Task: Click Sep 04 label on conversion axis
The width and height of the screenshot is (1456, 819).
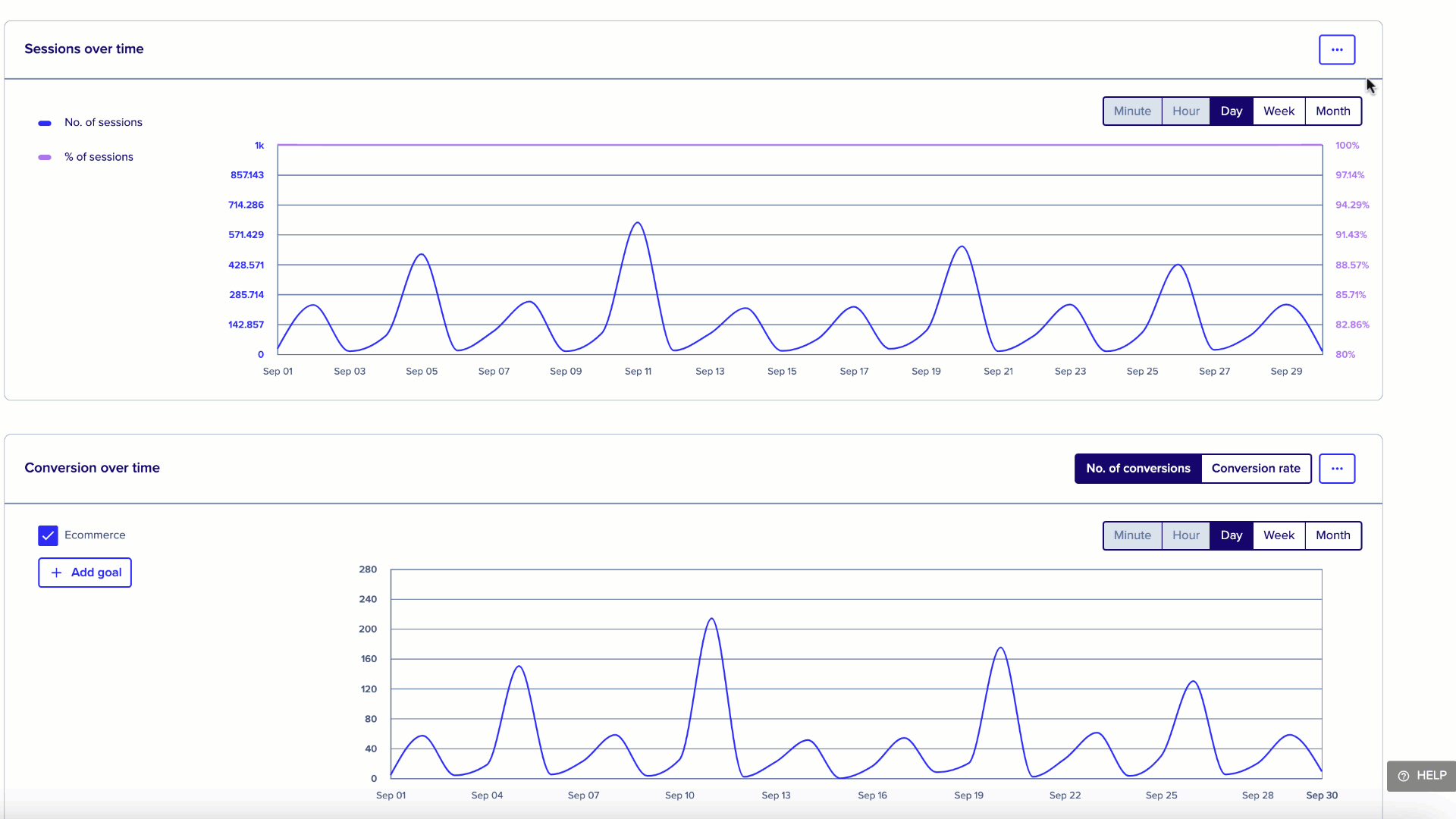Action: tap(487, 795)
